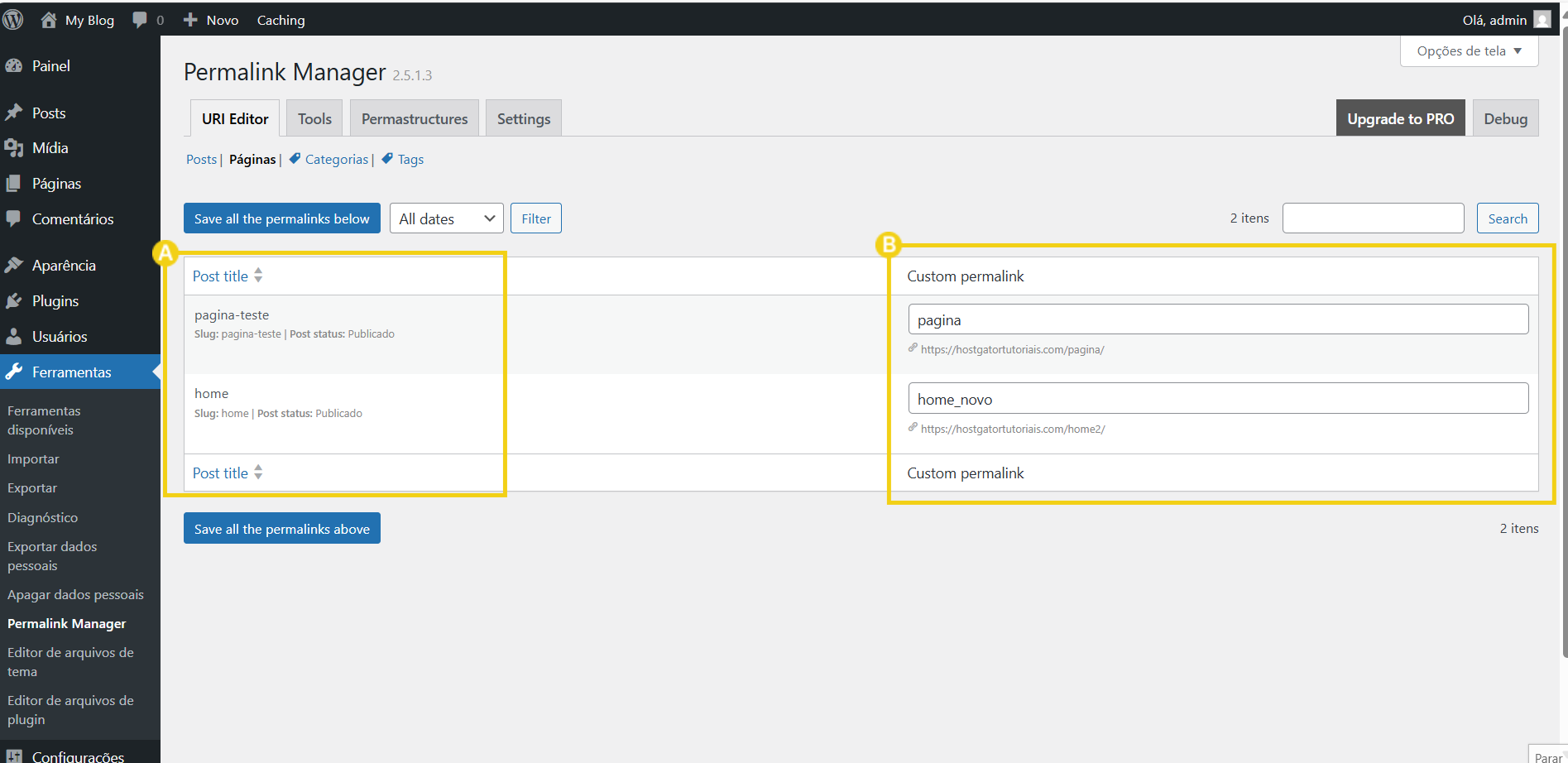Open the Plugins menu in the sidebar
Viewport: 1568px width, 763px height.
pos(55,301)
